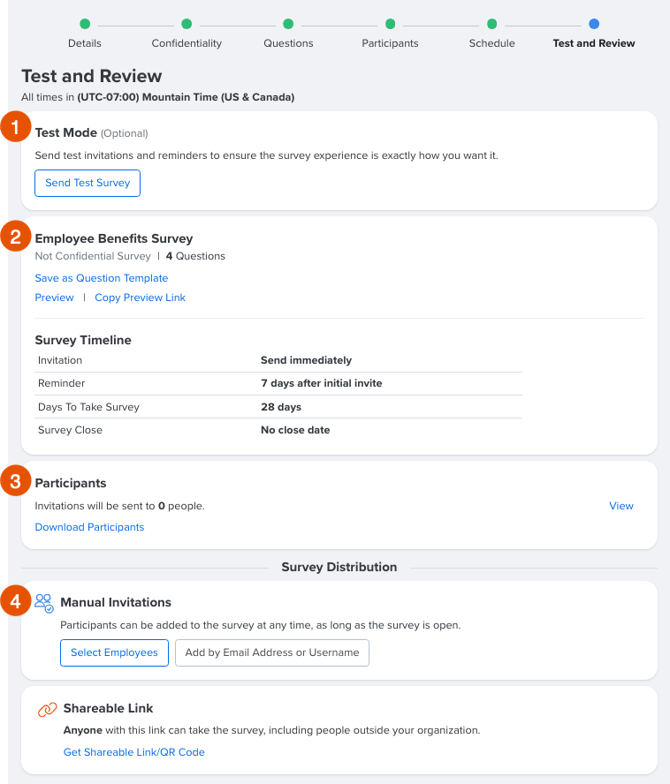Go to the Confidentiality step
Viewport: 670px width, 784px height.
click(186, 43)
